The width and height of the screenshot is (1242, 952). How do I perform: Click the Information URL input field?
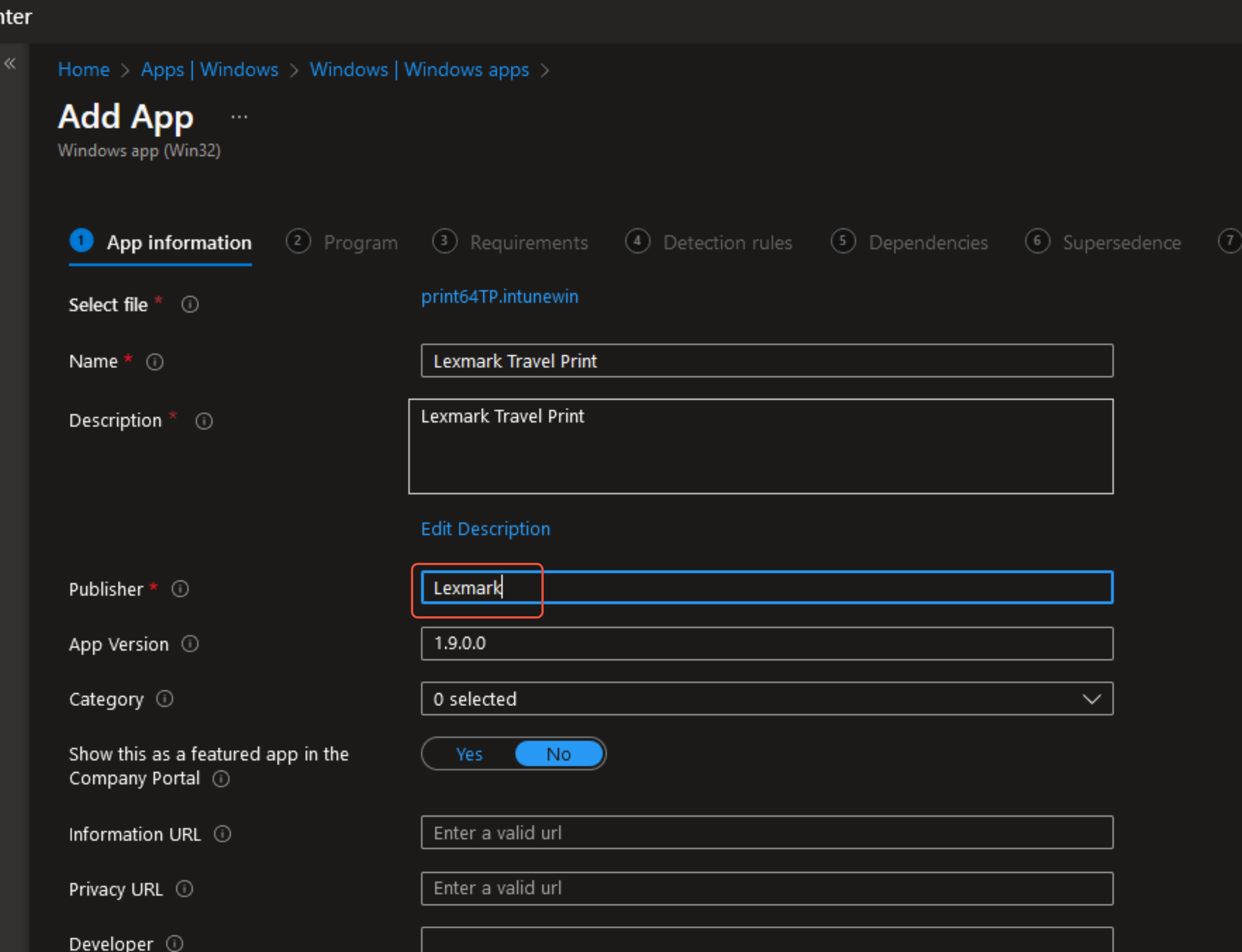pyautogui.click(x=767, y=832)
